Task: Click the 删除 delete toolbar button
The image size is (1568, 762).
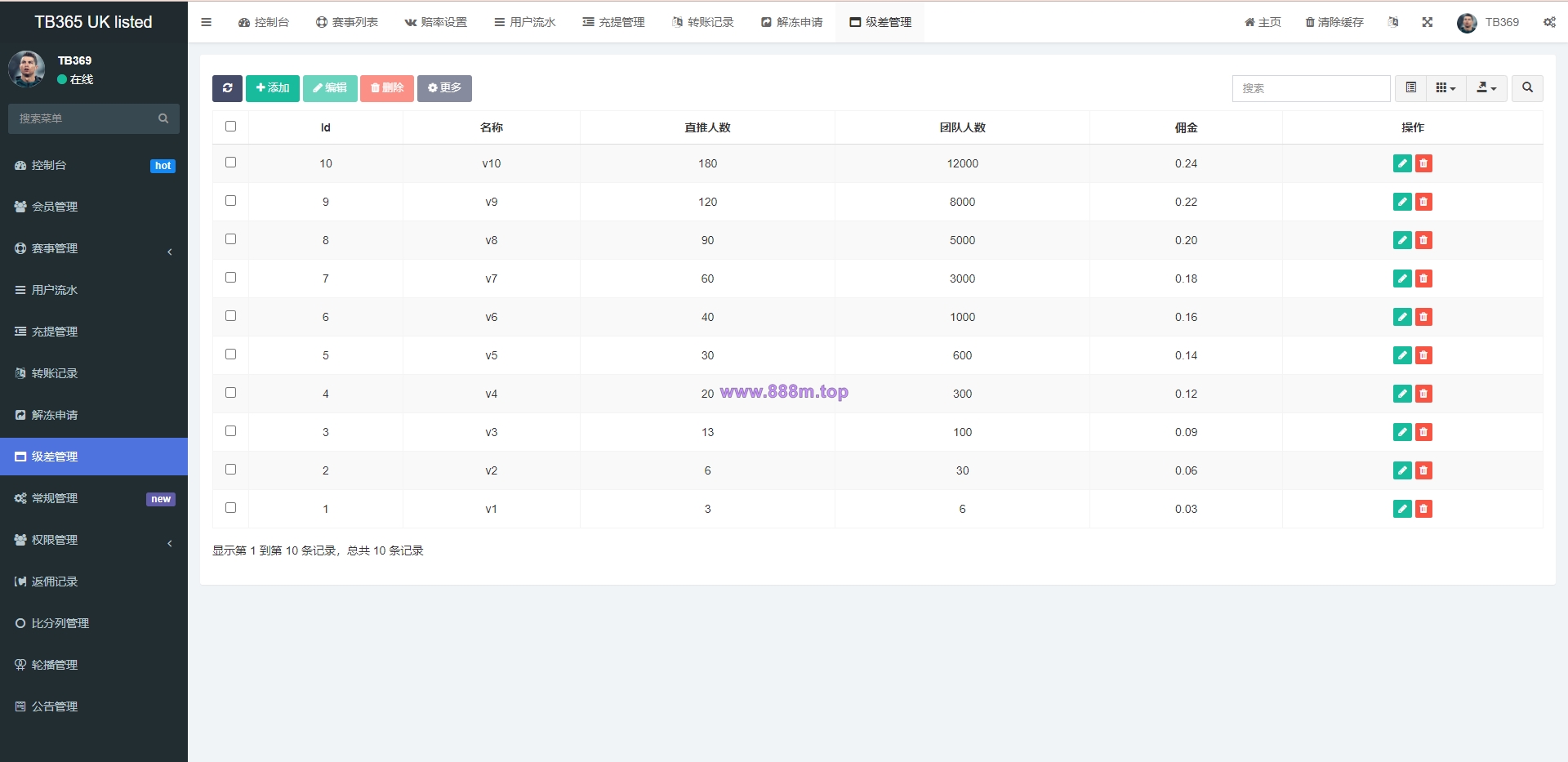Action: [x=387, y=88]
